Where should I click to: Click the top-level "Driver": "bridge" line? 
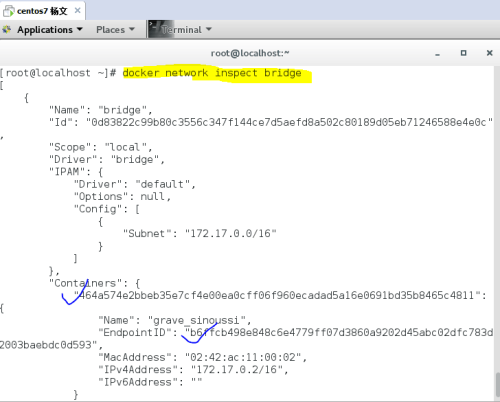(x=107, y=159)
